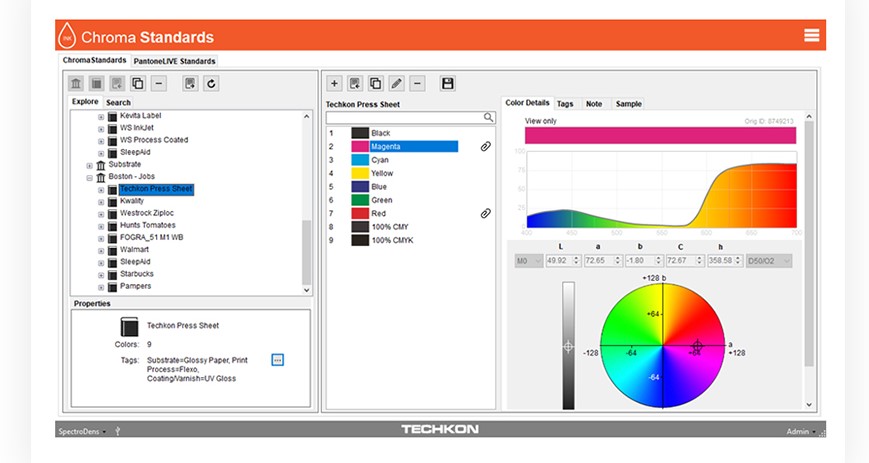Screen dimensions: 869x463
Task: Click the paperclip icon on the Magenta row
Action: (485, 146)
